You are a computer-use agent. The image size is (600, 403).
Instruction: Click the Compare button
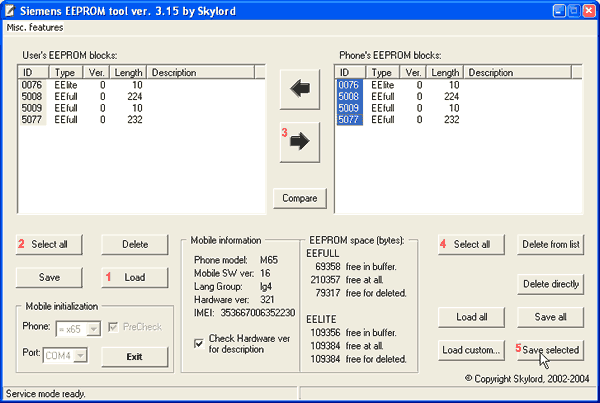click(300, 198)
